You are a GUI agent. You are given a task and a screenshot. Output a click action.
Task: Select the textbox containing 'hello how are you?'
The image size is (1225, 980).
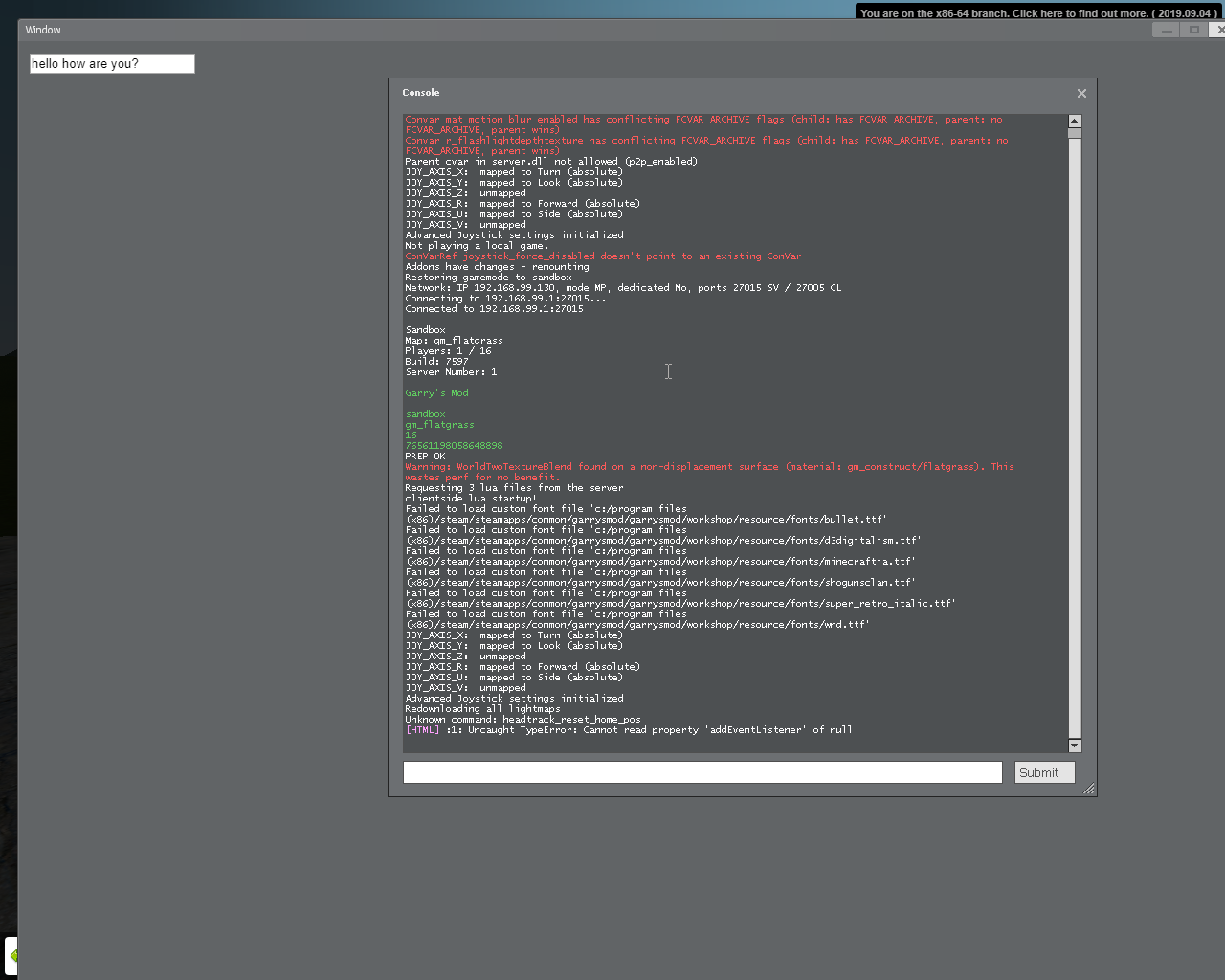tap(111, 63)
